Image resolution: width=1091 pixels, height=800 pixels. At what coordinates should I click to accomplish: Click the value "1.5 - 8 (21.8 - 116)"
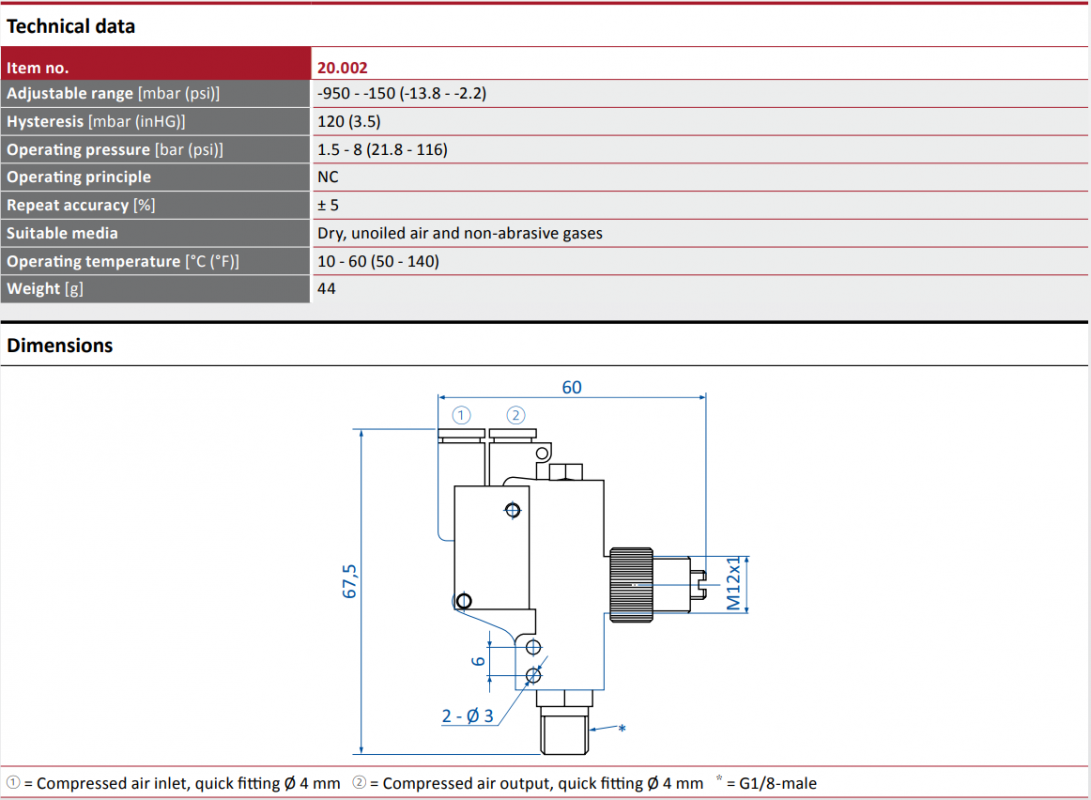point(383,150)
